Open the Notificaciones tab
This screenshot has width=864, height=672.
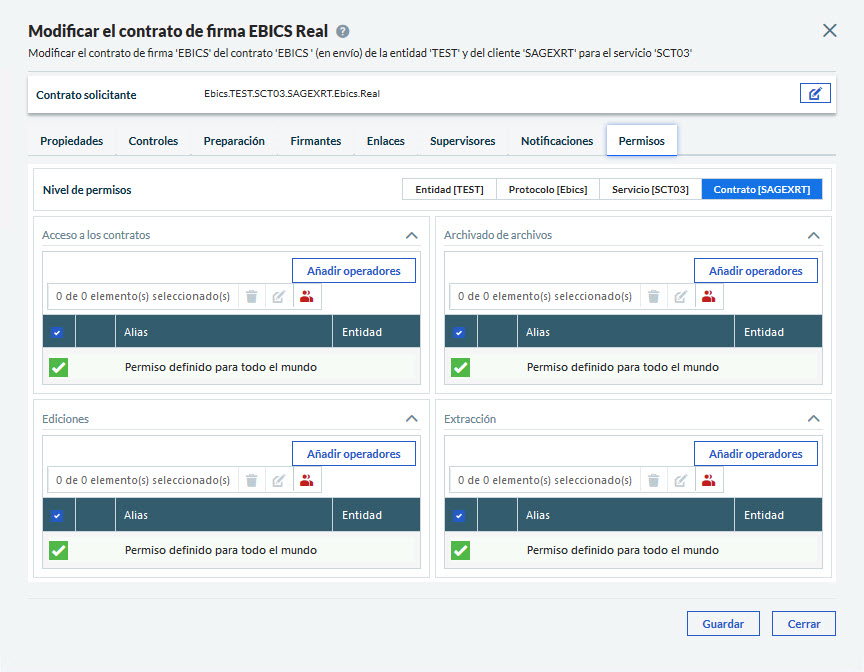pos(556,141)
